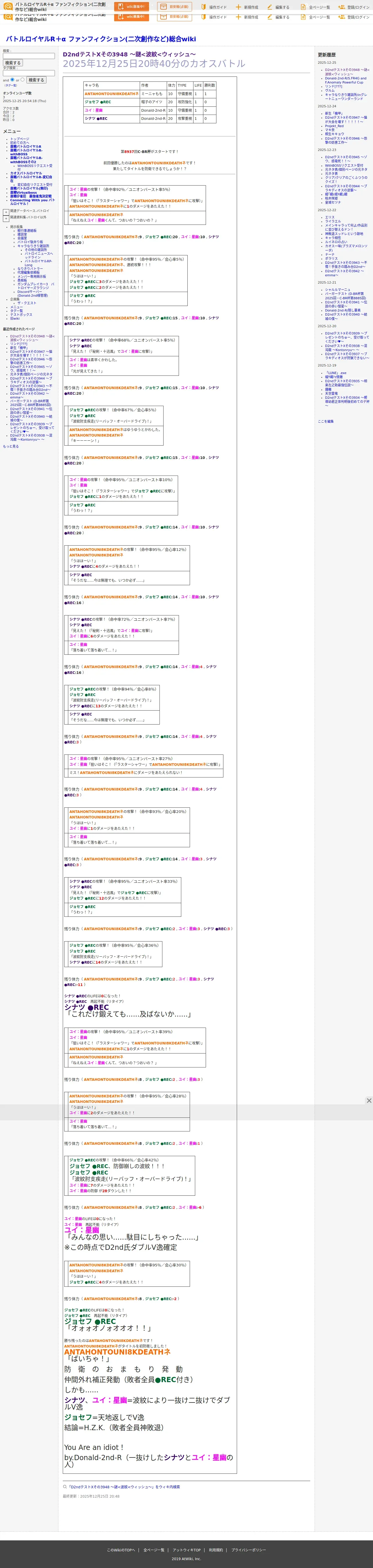Open 愚痴板 board link
This screenshot has width=373, height=1568.
(22, 280)
